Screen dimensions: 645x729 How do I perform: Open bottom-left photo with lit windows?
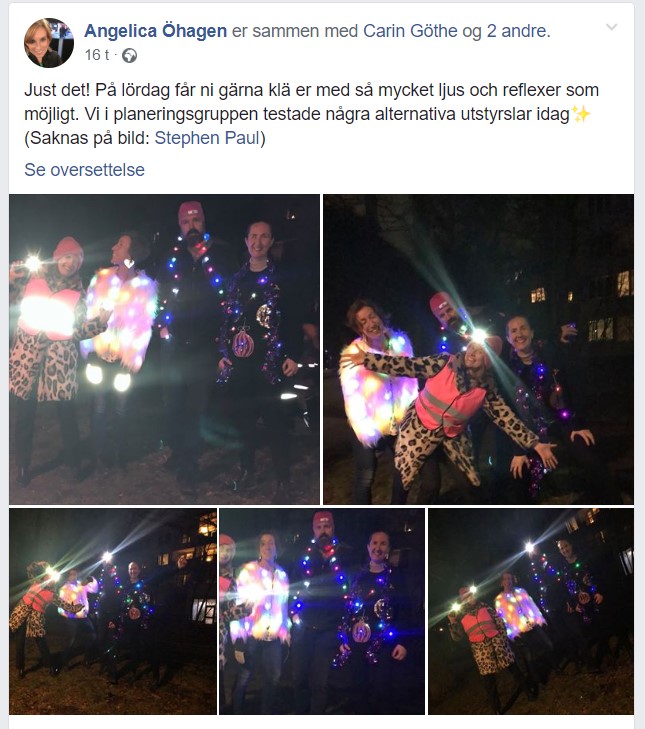pyautogui.click(x=113, y=611)
